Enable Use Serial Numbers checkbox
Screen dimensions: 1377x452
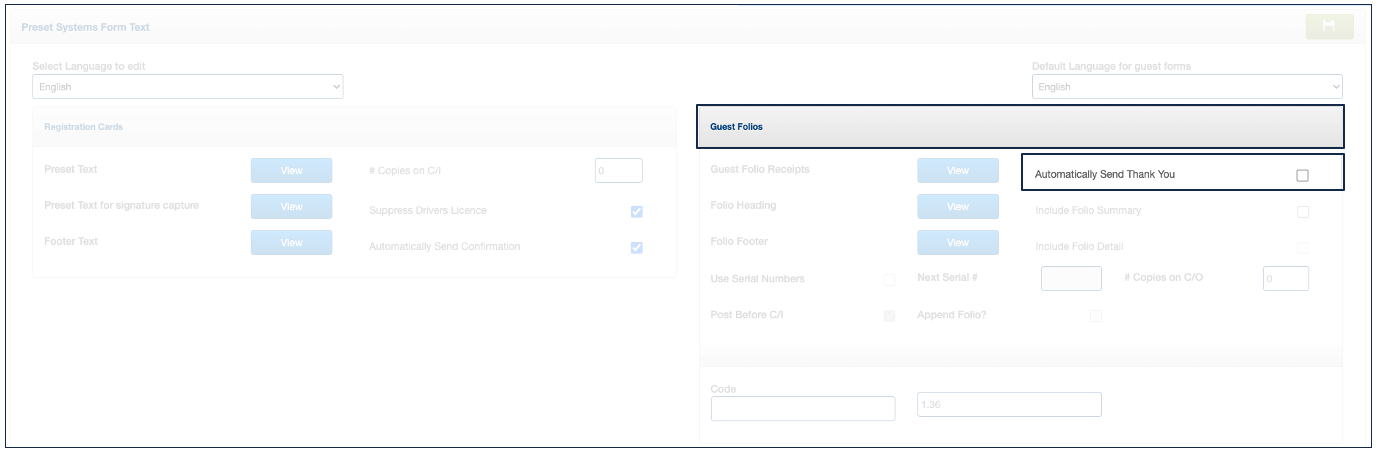(x=889, y=280)
